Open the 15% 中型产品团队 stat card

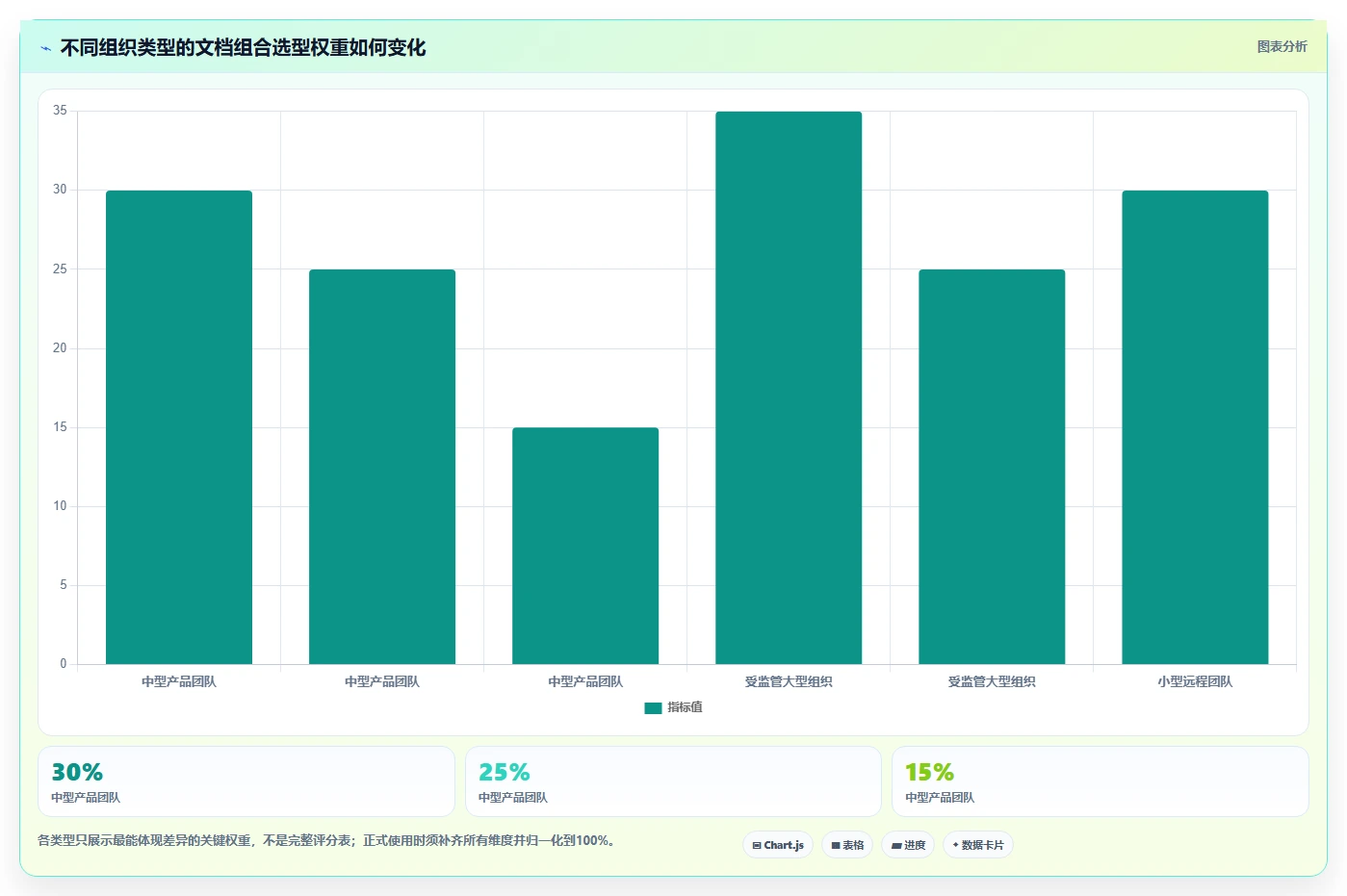(x=1100, y=781)
